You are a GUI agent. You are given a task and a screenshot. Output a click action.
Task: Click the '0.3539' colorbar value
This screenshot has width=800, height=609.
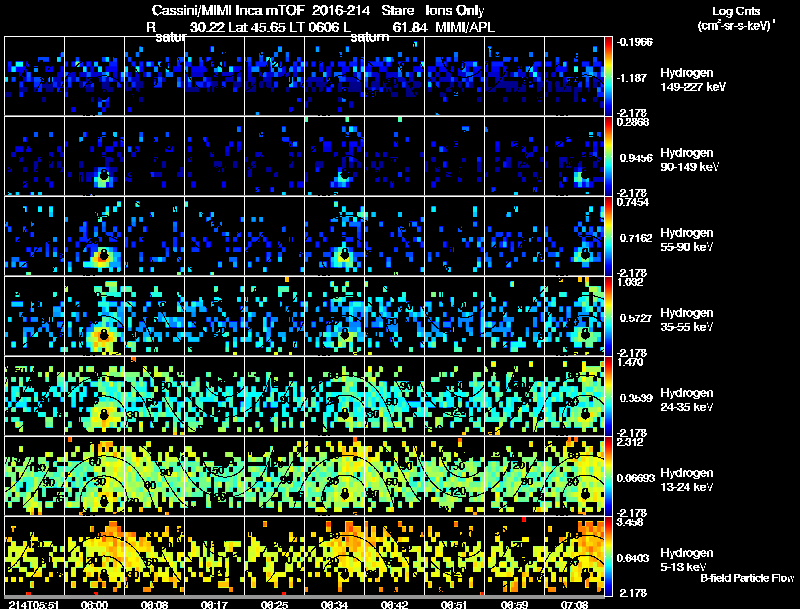[x=636, y=398]
